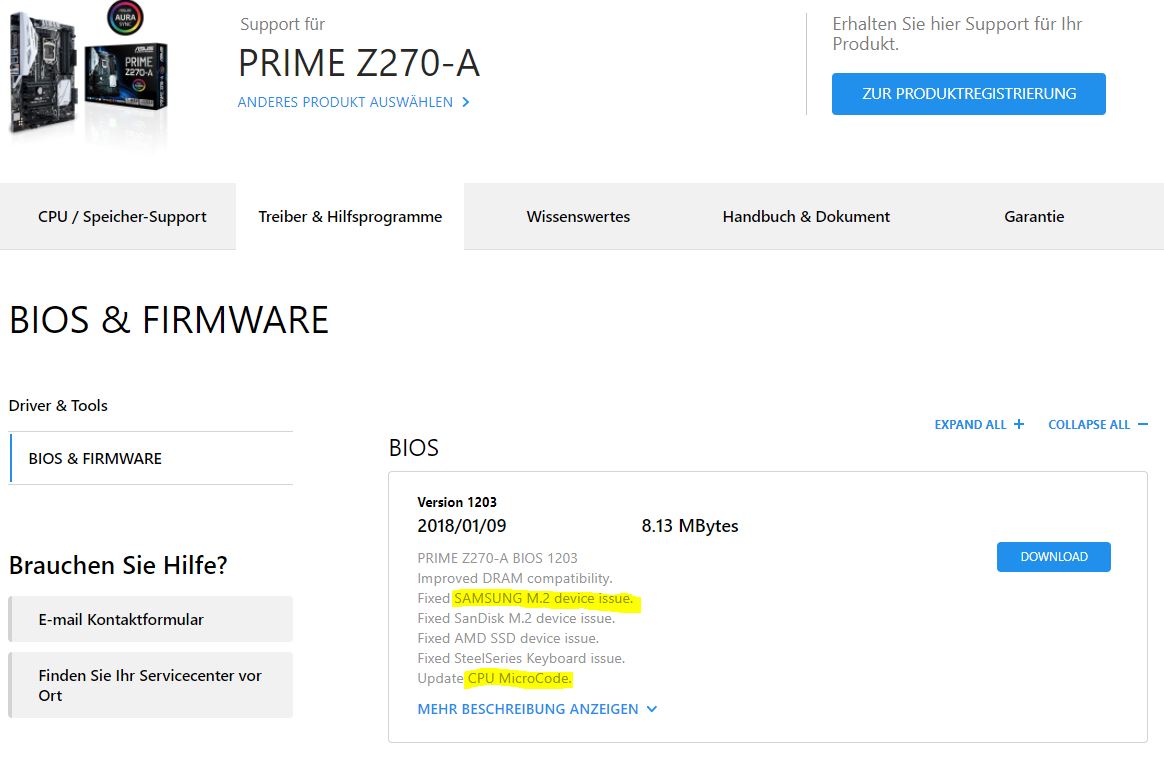Click the Improved DRAM compatibility line

click(514, 578)
